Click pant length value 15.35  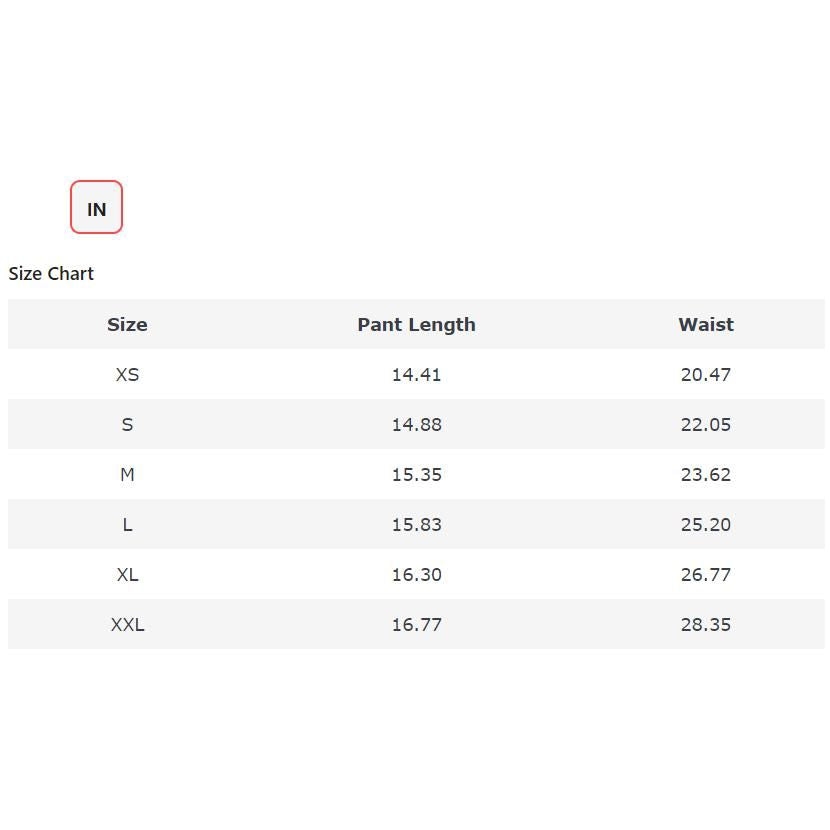click(416, 475)
